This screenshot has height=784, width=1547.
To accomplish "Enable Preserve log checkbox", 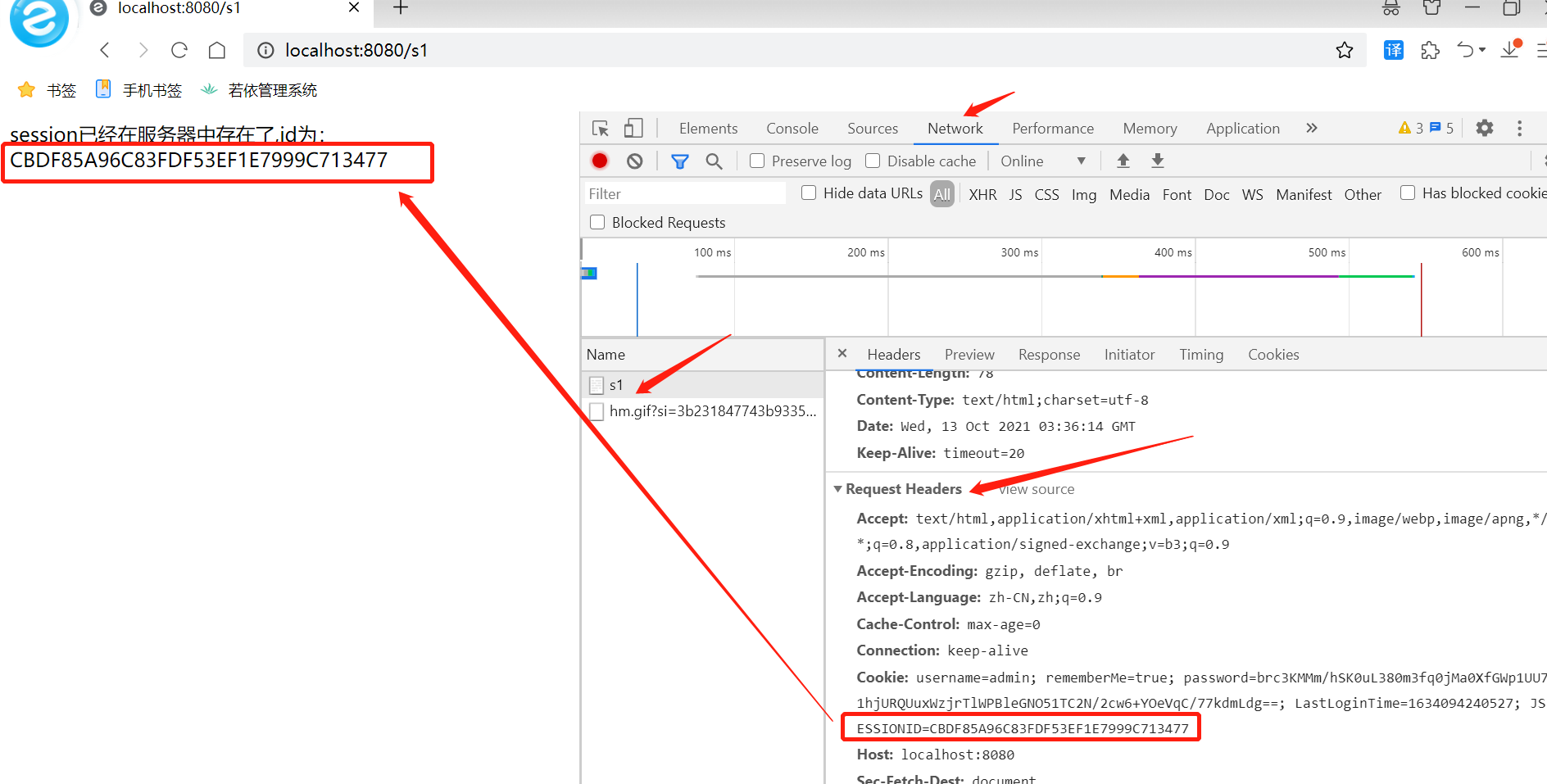I will click(x=757, y=161).
